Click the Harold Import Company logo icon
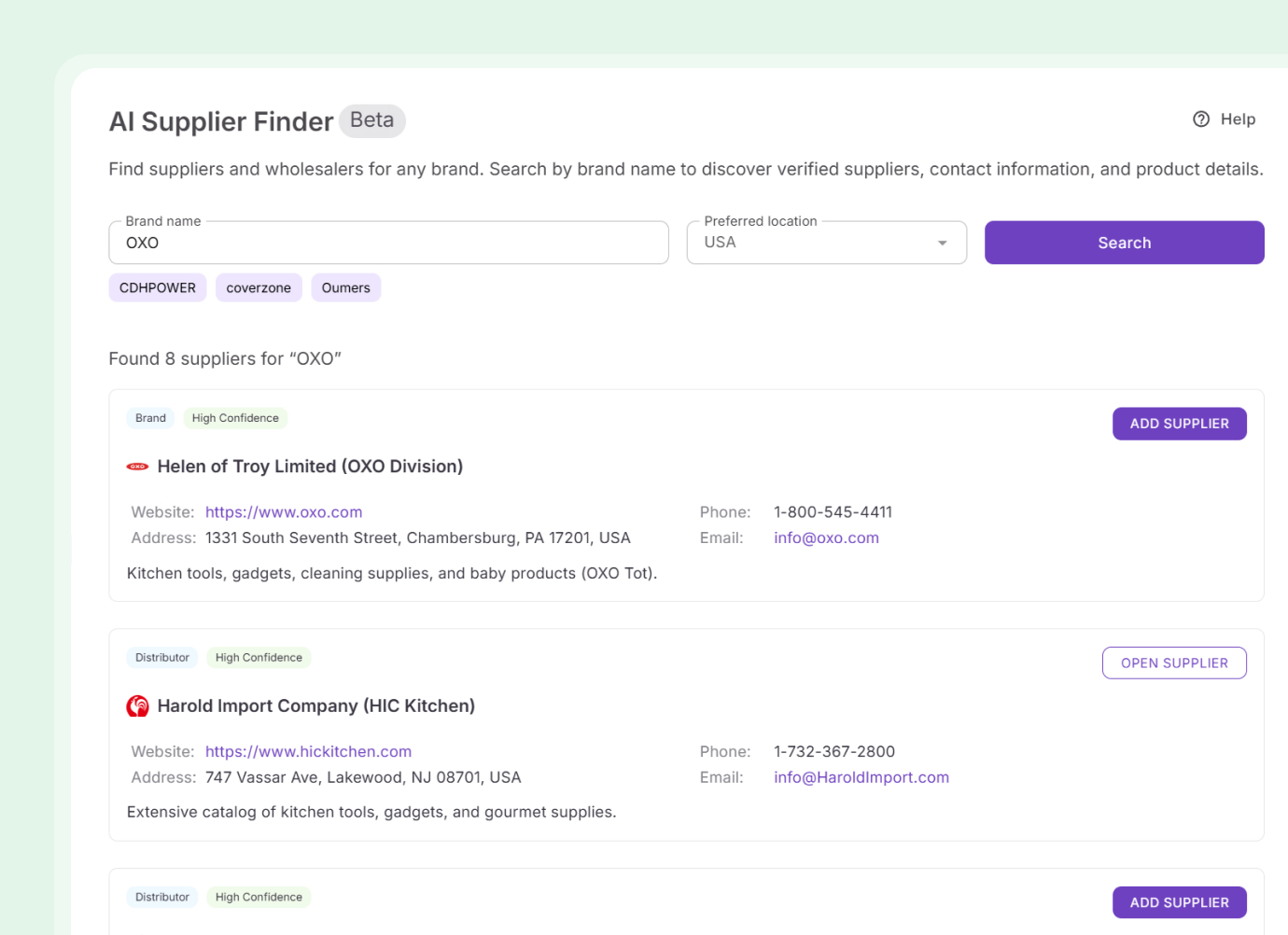The image size is (1288, 935). pos(137,705)
